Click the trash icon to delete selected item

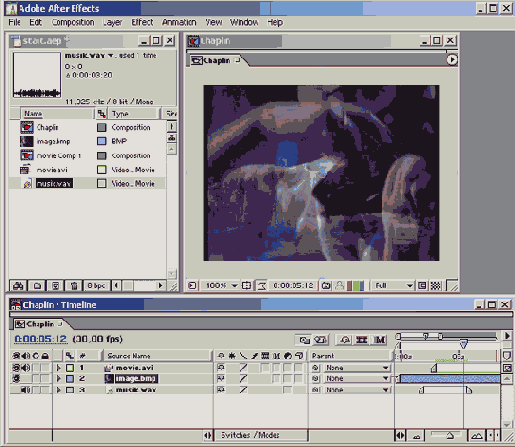coord(74,286)
